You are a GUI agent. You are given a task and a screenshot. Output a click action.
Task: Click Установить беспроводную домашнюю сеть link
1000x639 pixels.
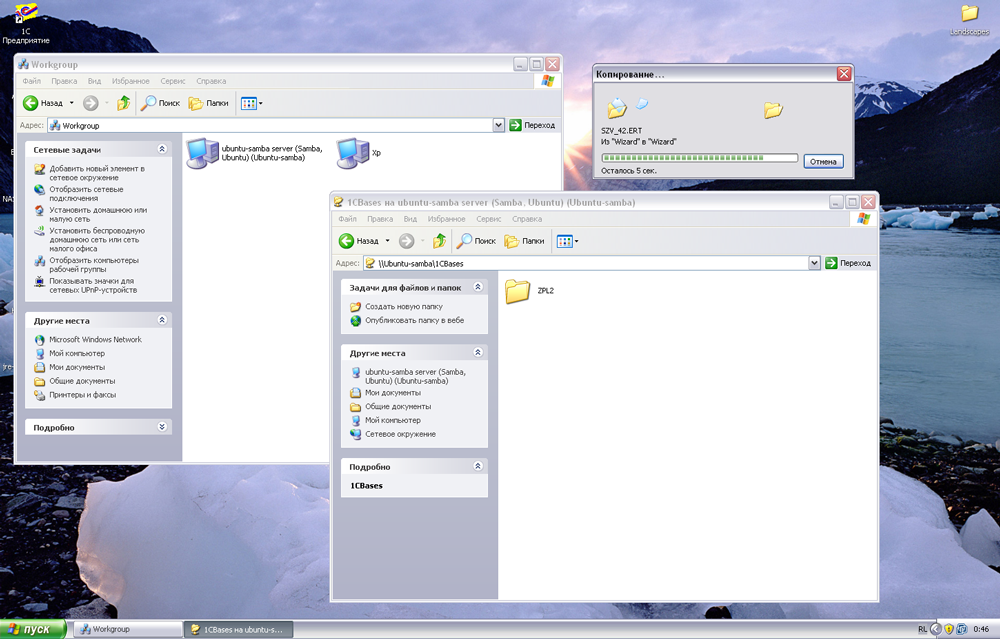pyautogui.click(x=97, y=239)
